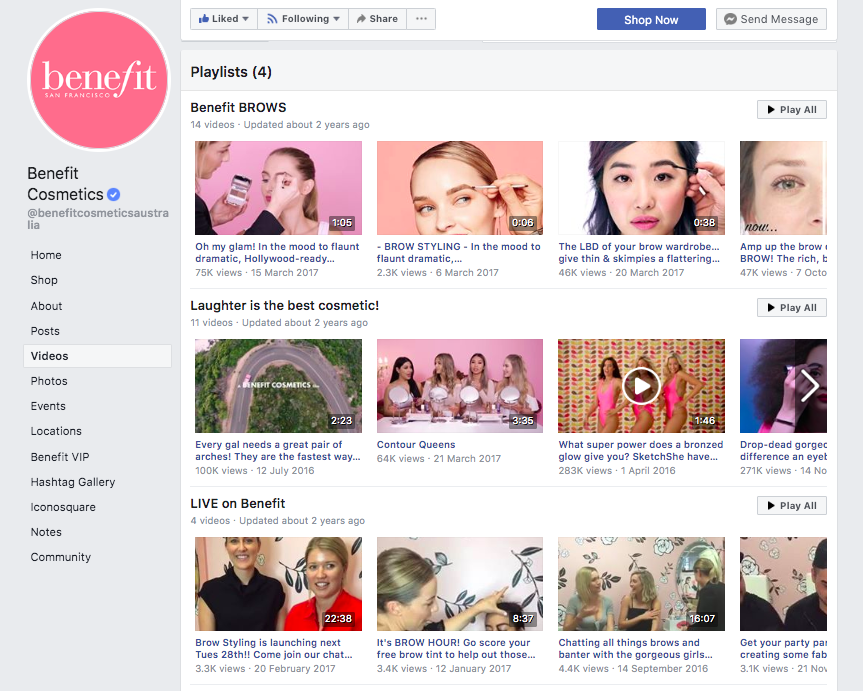Click the 'Contour Queens' title link
The height and width of the screenshot is (691, 863).
click(416, 444)
